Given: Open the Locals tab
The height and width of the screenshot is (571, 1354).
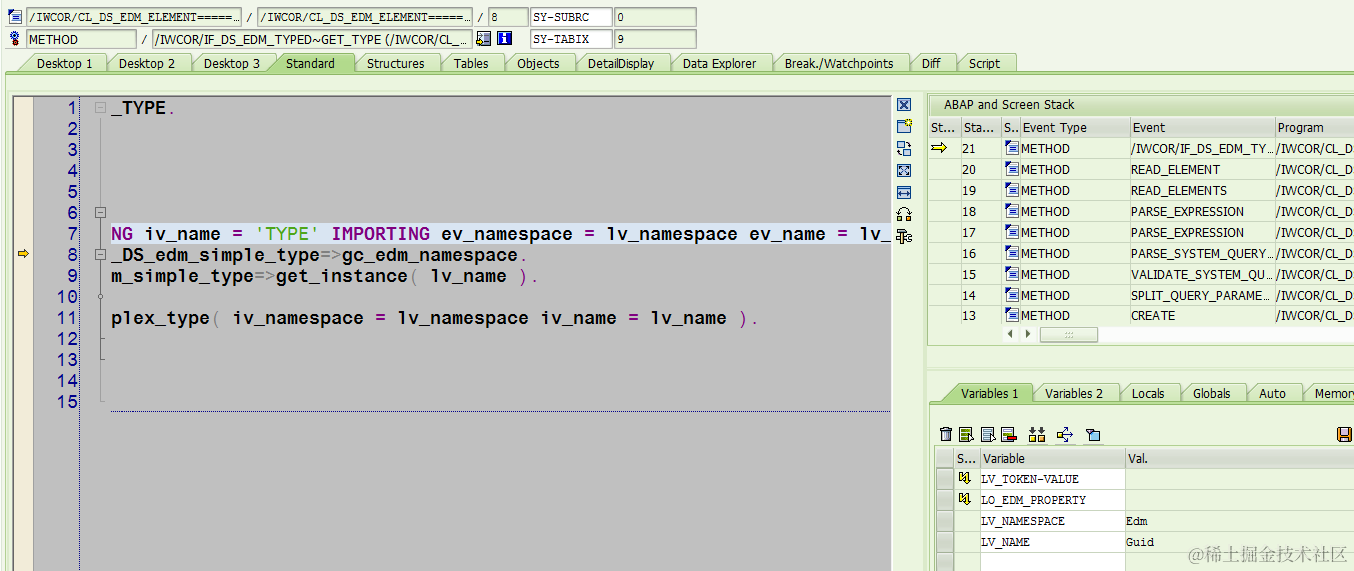Looking at the screenshot, I should 1148,393.
